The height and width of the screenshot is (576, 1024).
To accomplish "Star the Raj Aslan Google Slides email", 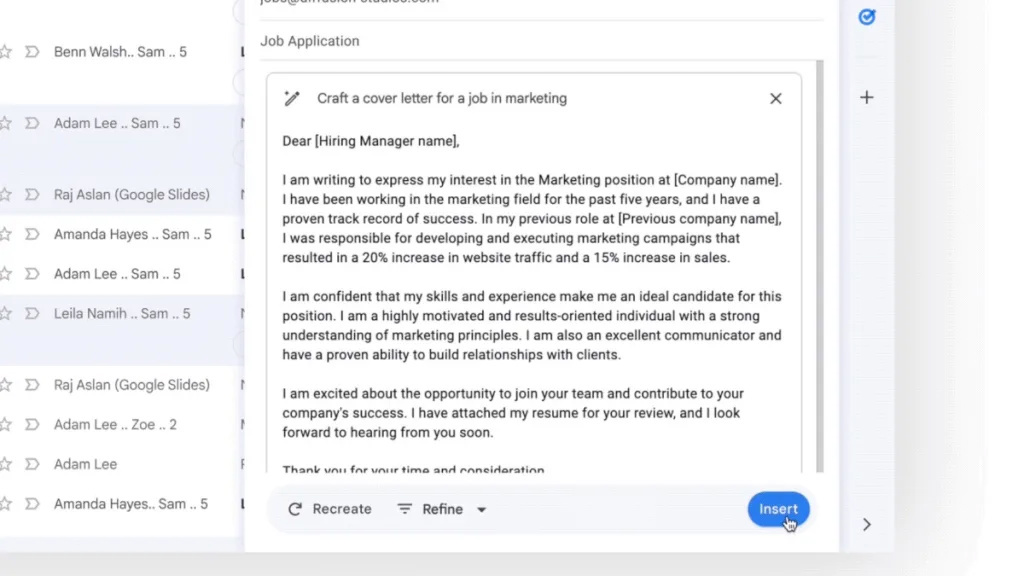I will point(6,194).
